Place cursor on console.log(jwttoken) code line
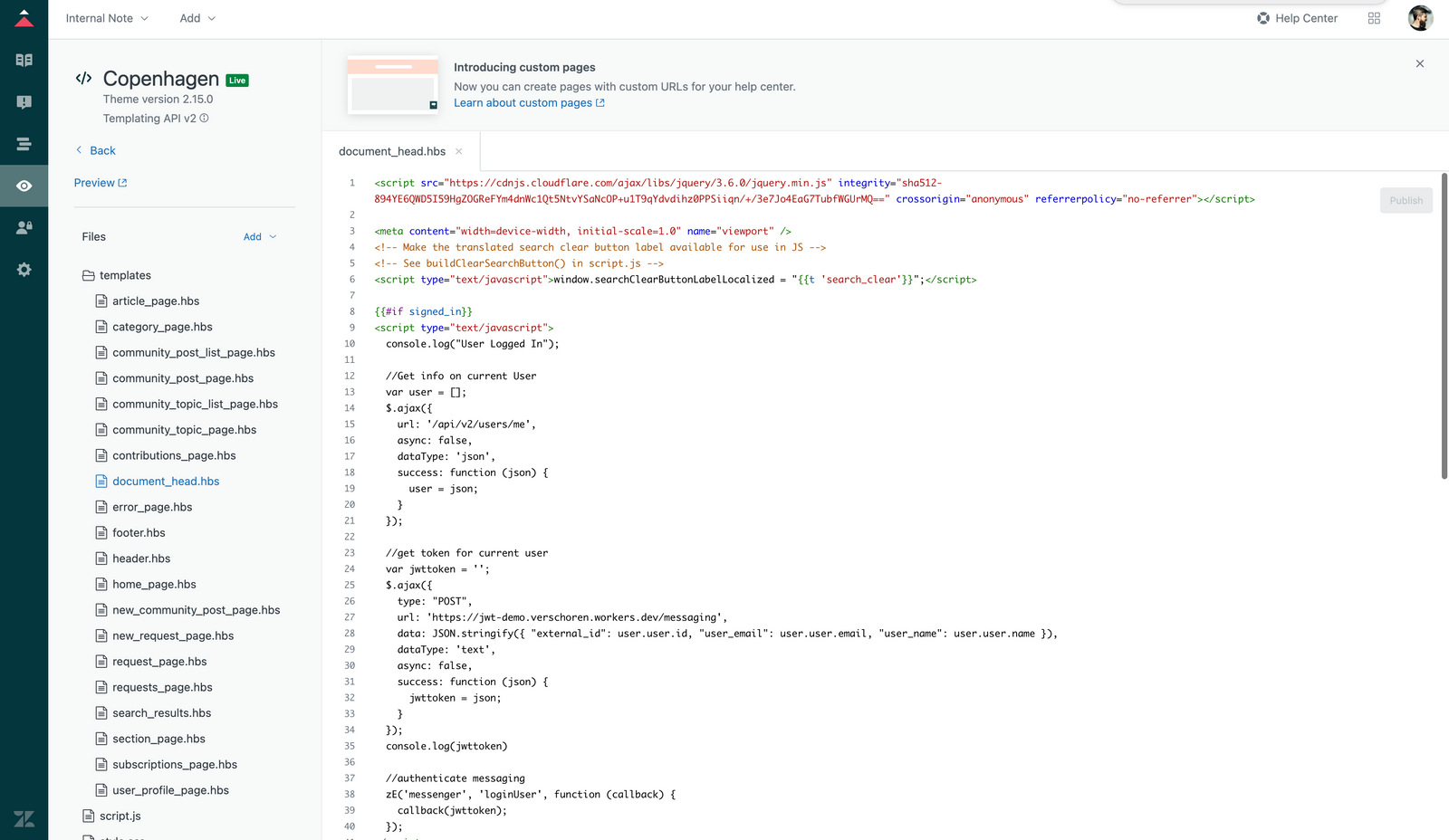The width and height of the screenshot is (1449, 840). pyautogui.click(x=446, y=747)
